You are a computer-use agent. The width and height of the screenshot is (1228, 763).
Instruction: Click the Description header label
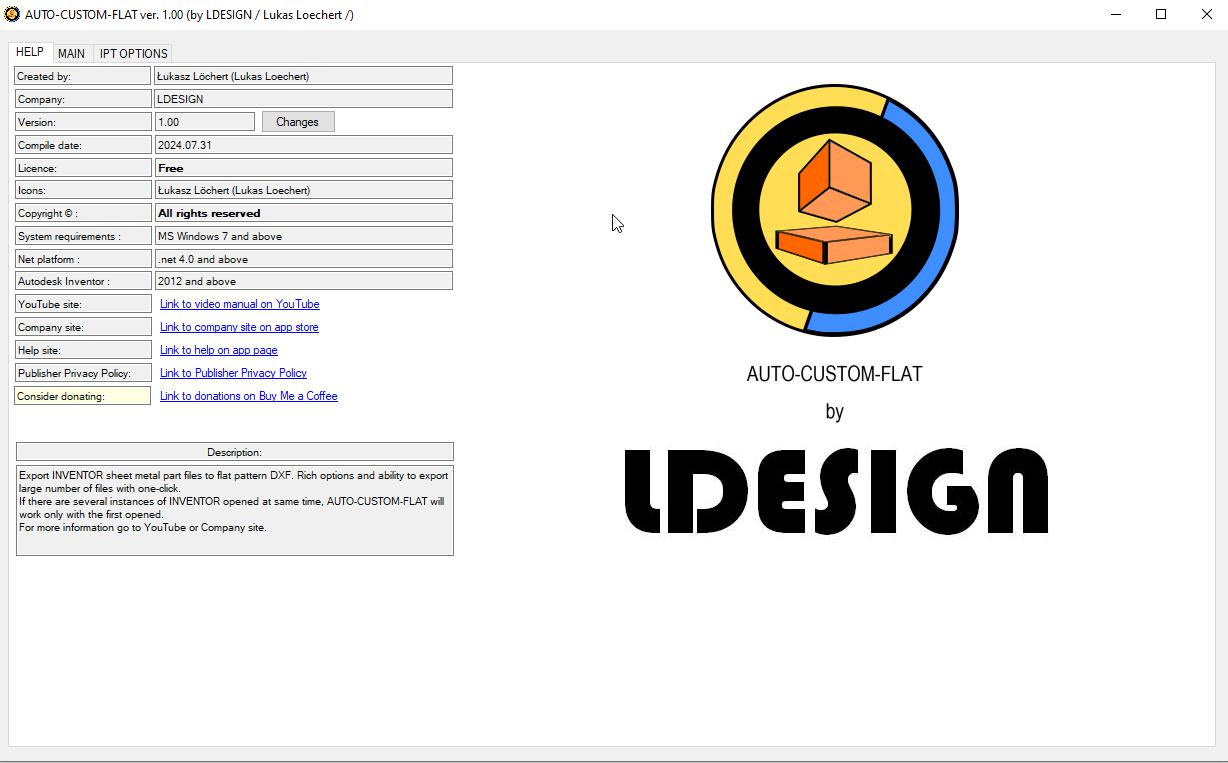[x=235, y=452]
